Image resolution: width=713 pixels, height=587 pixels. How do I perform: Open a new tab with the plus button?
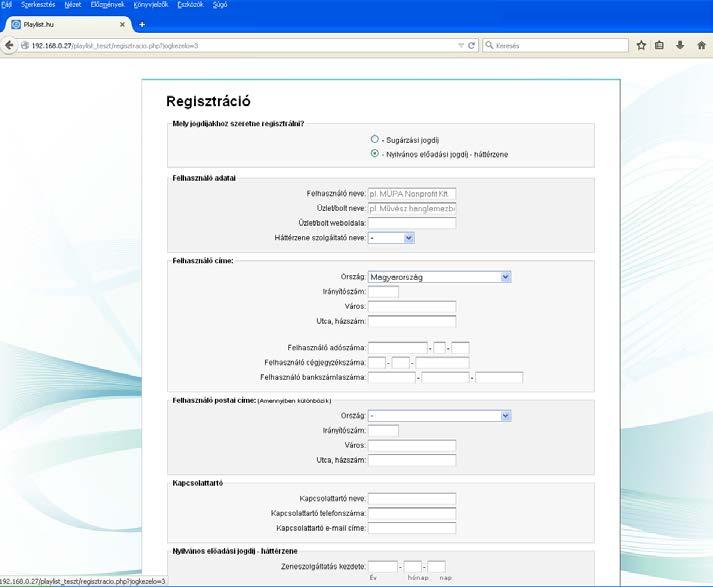point(142,25)
